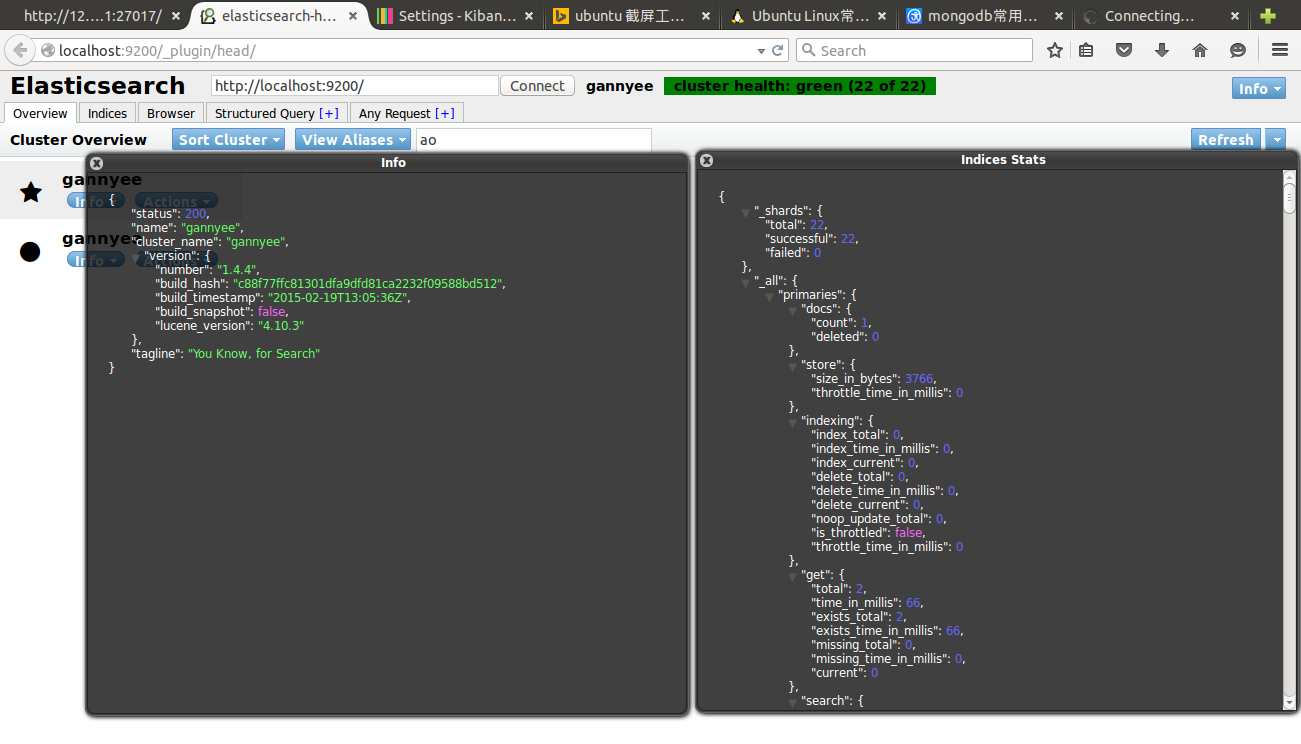Open the Pocket icon in the toolbar
Viewport: 1301px width, 744px height.
tap(1124, 50)
